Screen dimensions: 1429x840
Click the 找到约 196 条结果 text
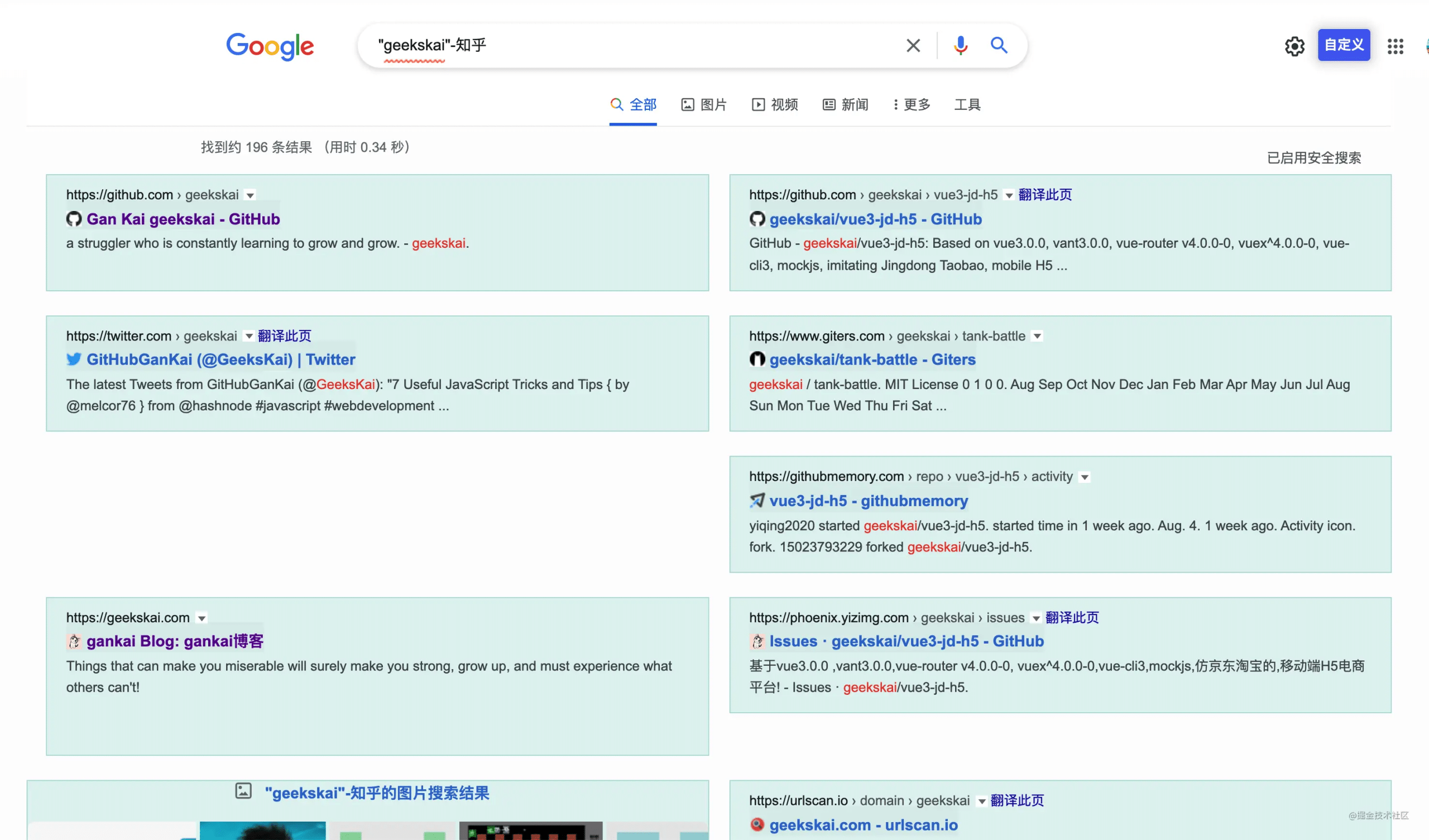pos(256,147)
